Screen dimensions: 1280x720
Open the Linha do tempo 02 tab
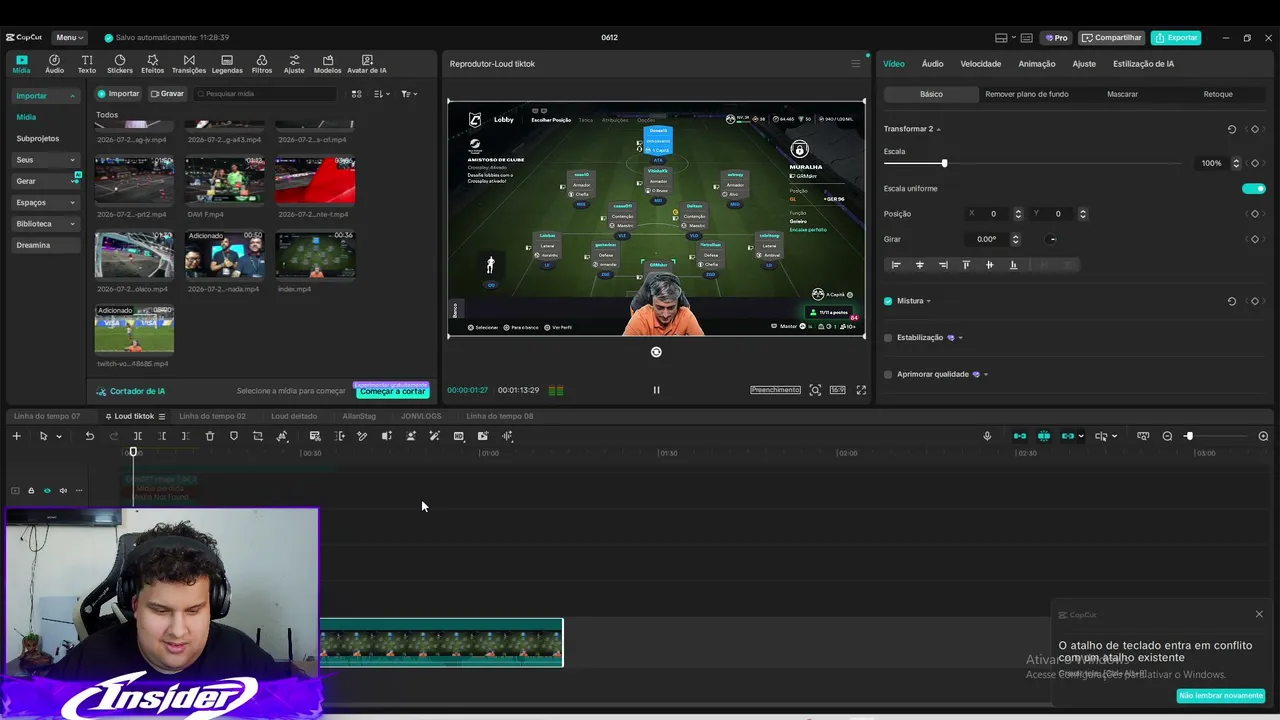212,416
